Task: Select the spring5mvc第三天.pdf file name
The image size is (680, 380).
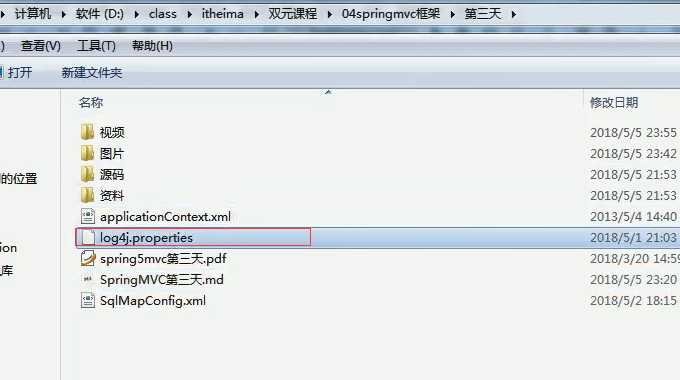Action: [x=163, y=259]
